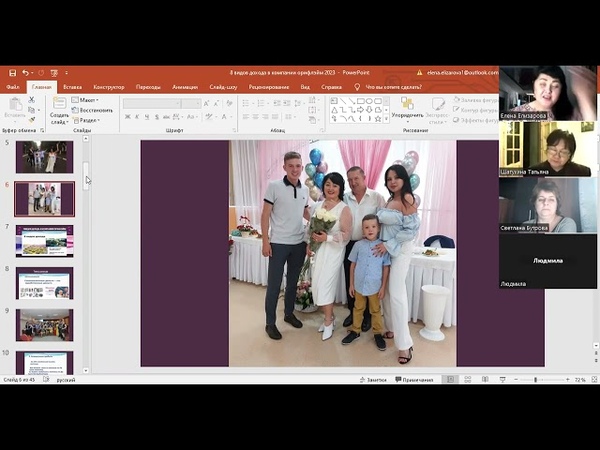
Task: Click scroll-down arrow of slide panel scrollbar
Action: coord(86,370)
